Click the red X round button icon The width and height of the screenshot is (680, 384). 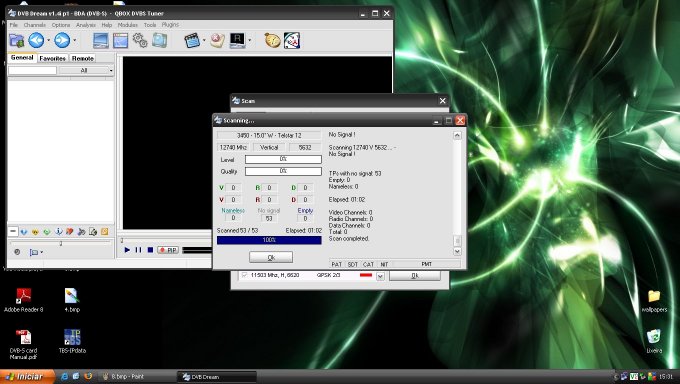tap(217, 40)
